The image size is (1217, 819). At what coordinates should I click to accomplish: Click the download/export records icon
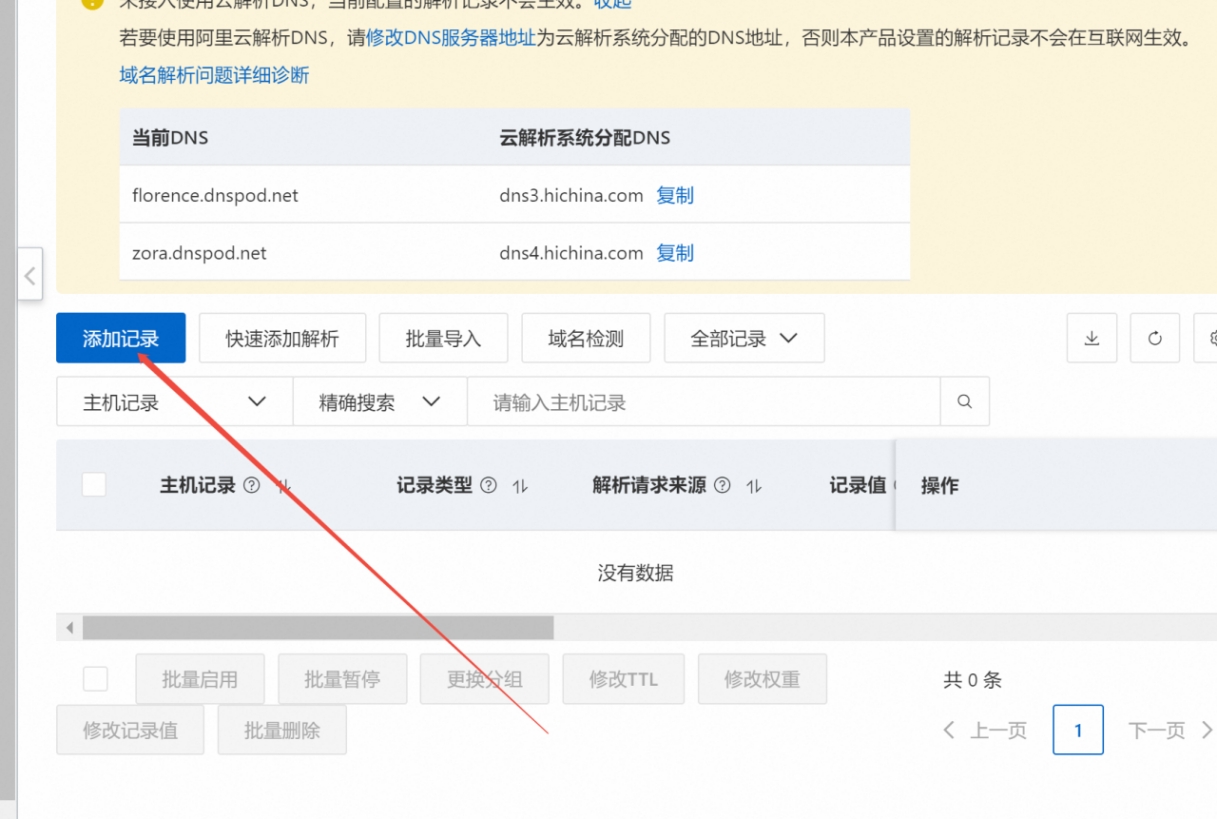(x=1092, y=338)
